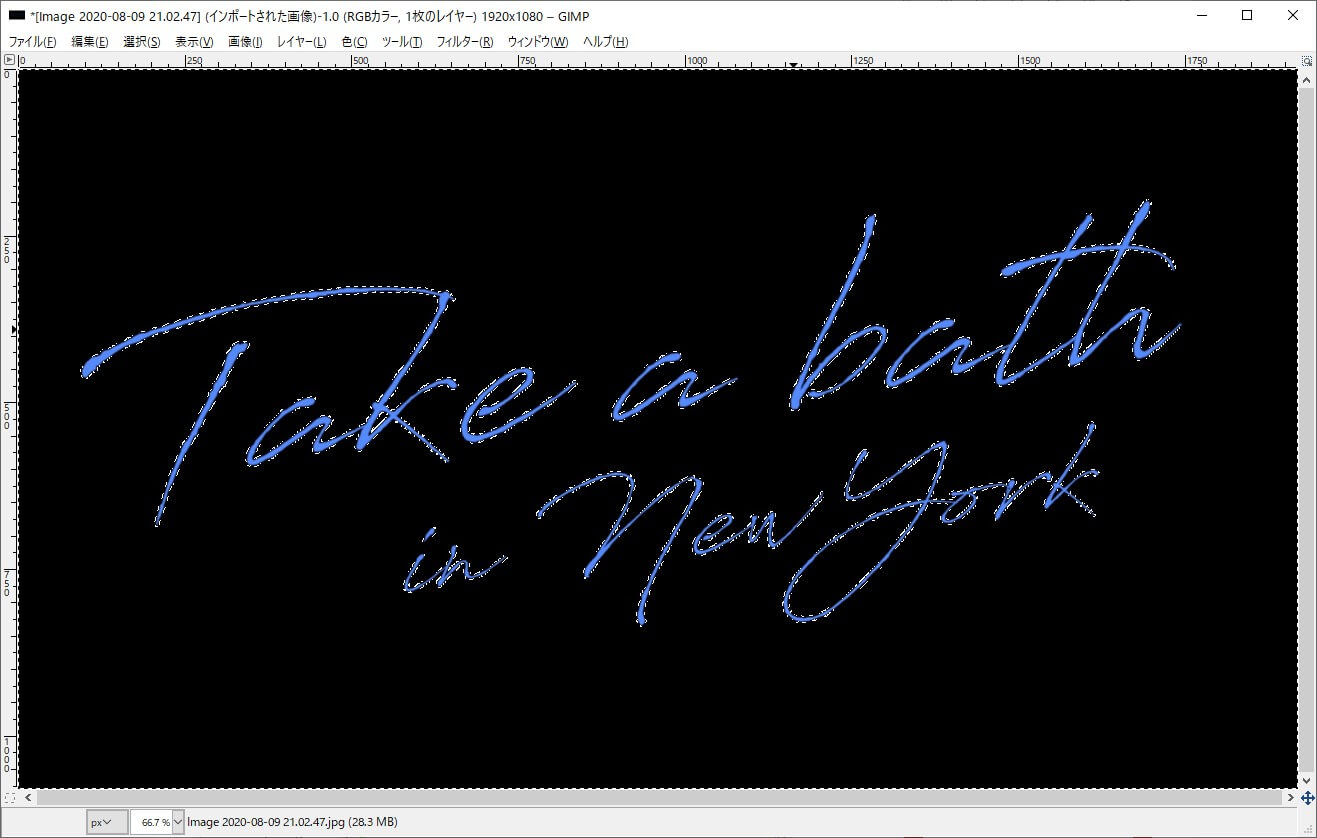Viewport: 1317px width, 838px height.
Task: Close the GIMP window
Action: 1293,15
